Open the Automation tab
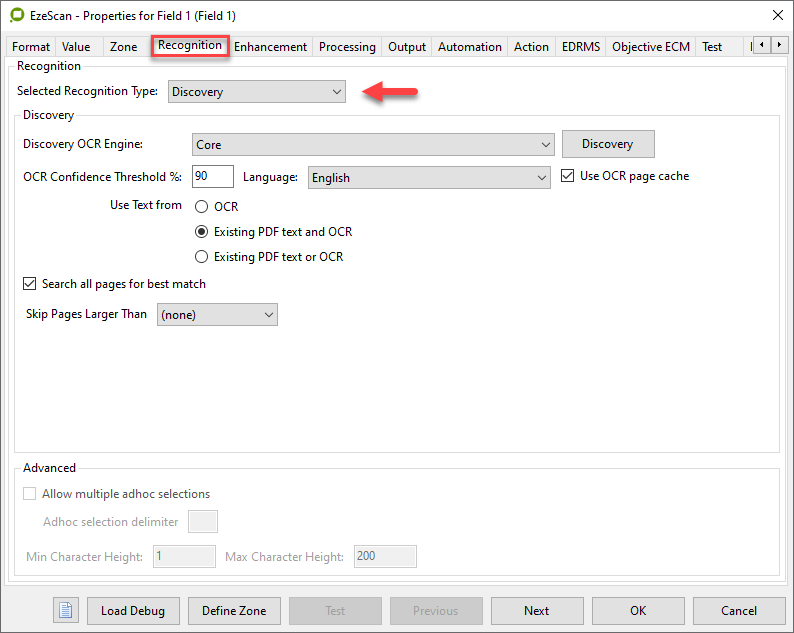The height and width of the screenshot is (633, 794). (x=469, y=47)
